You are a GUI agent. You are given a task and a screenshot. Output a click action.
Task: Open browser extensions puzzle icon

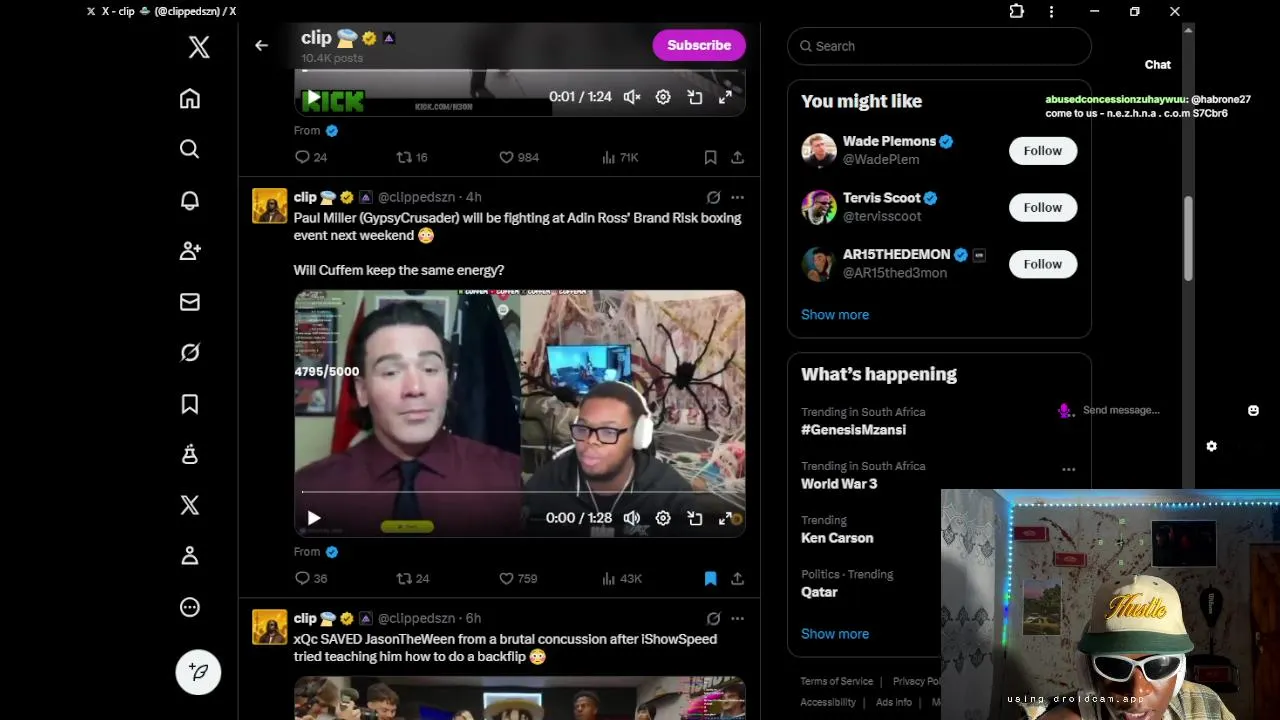(1016, 11)
